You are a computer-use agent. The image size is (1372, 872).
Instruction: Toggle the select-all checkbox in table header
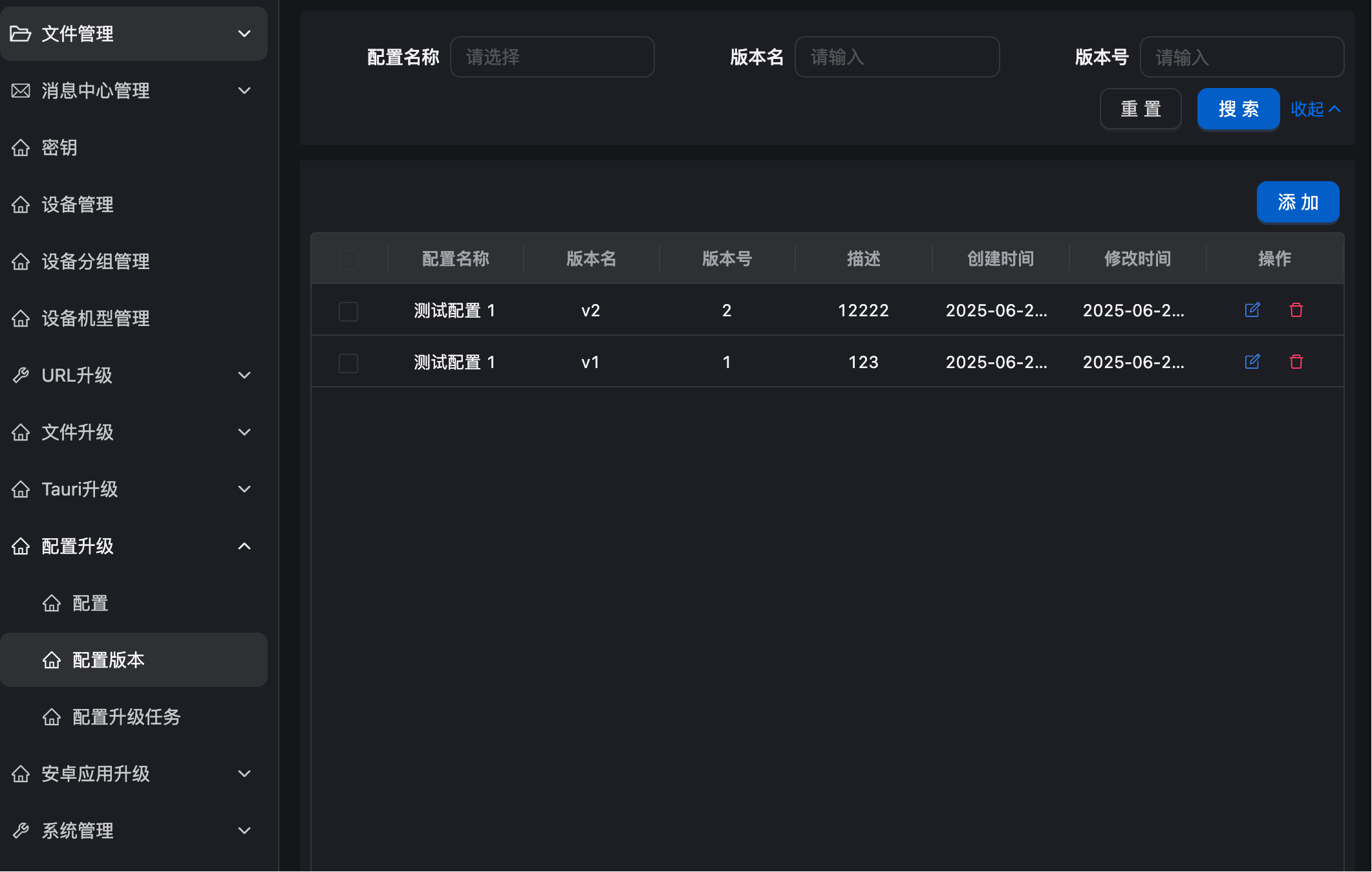[x=349, y=259]
